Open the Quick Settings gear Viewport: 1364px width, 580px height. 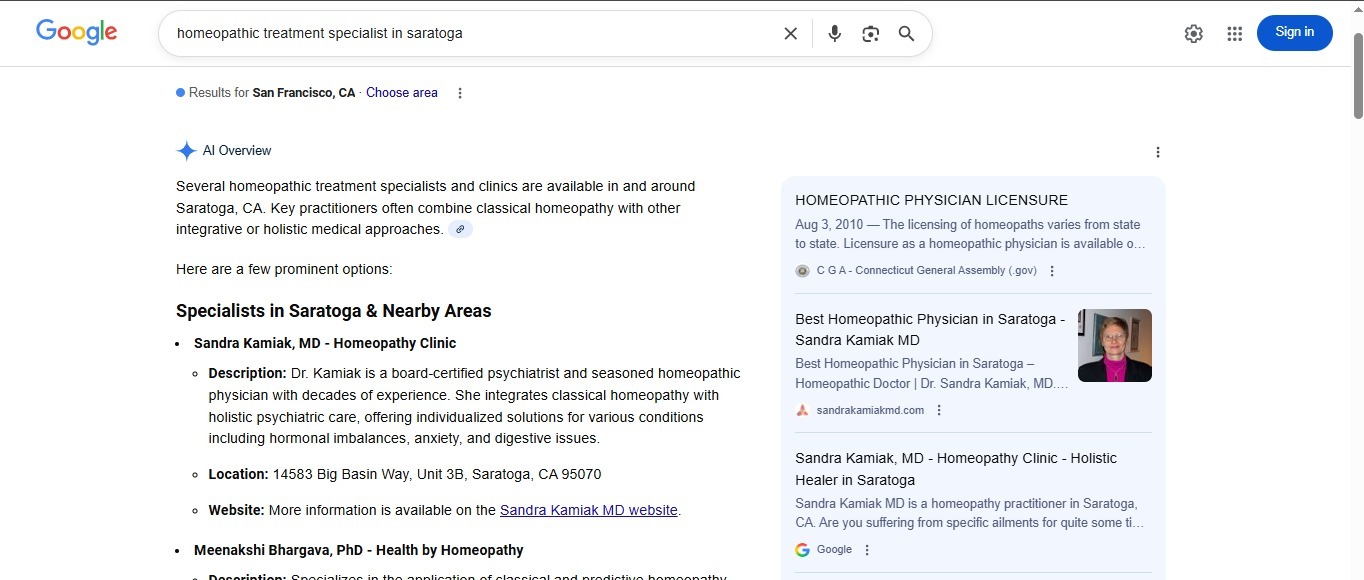[1193, 34]
